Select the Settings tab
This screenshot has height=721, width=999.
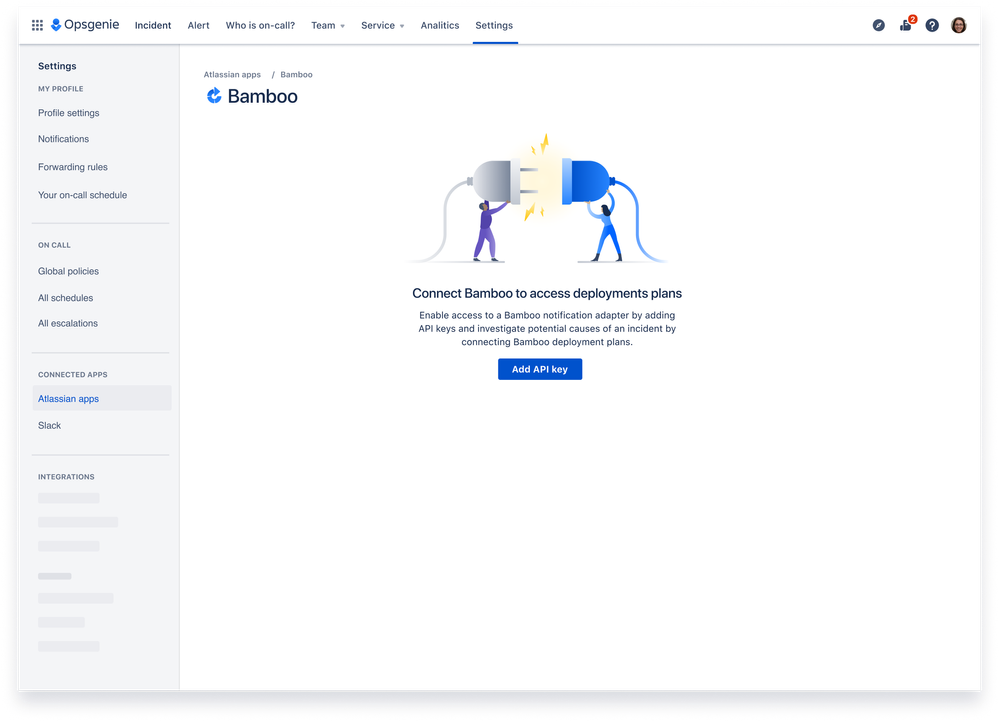494,25
